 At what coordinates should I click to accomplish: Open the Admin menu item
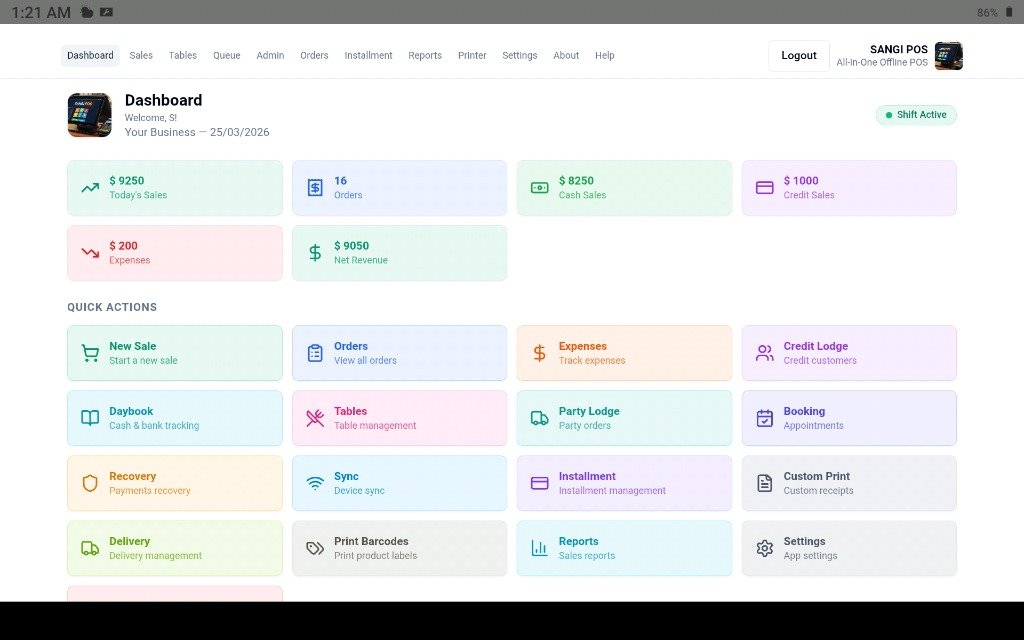pos(270,55)
